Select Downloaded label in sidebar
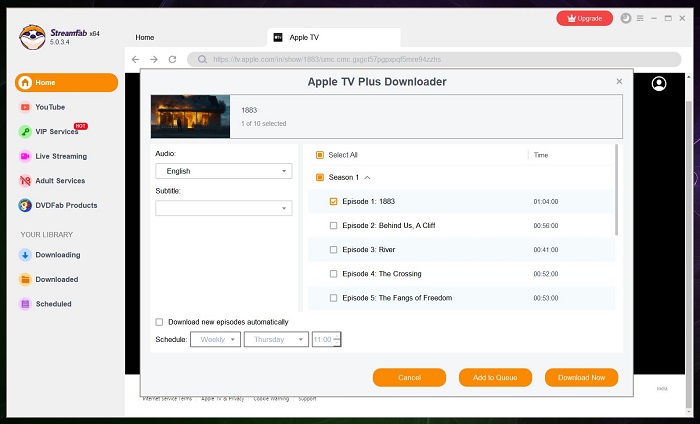Viewport: 700px width, 424px height. [x=57, y=279]
